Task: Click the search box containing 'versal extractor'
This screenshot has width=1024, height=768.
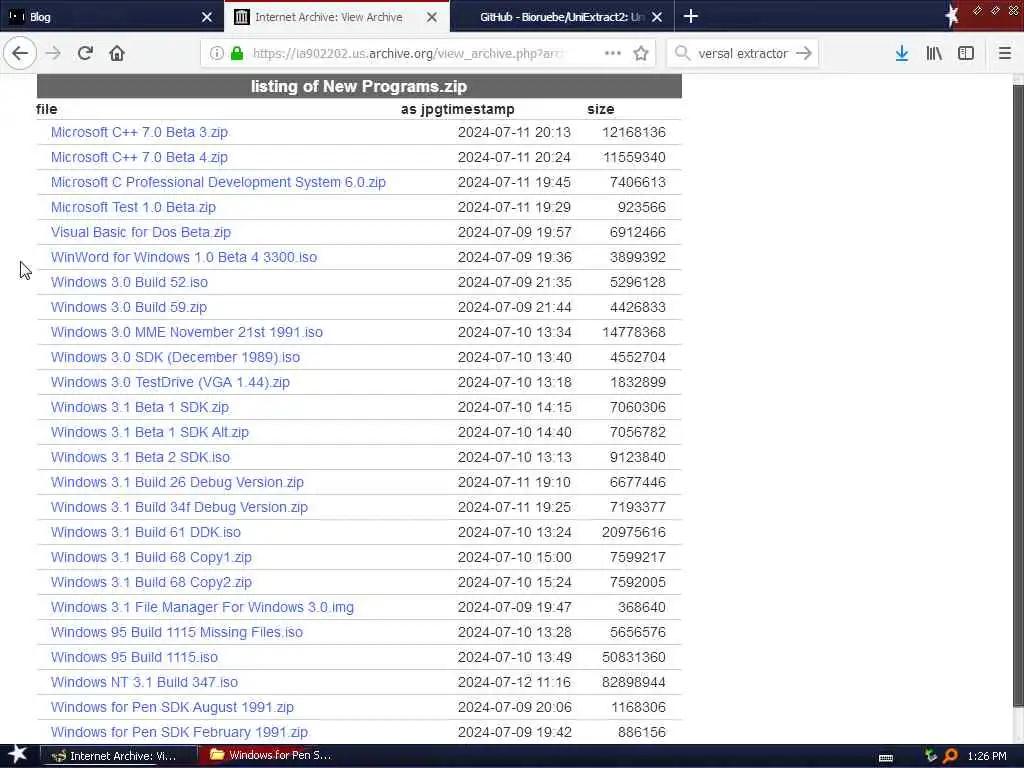Action: [743, 53]
